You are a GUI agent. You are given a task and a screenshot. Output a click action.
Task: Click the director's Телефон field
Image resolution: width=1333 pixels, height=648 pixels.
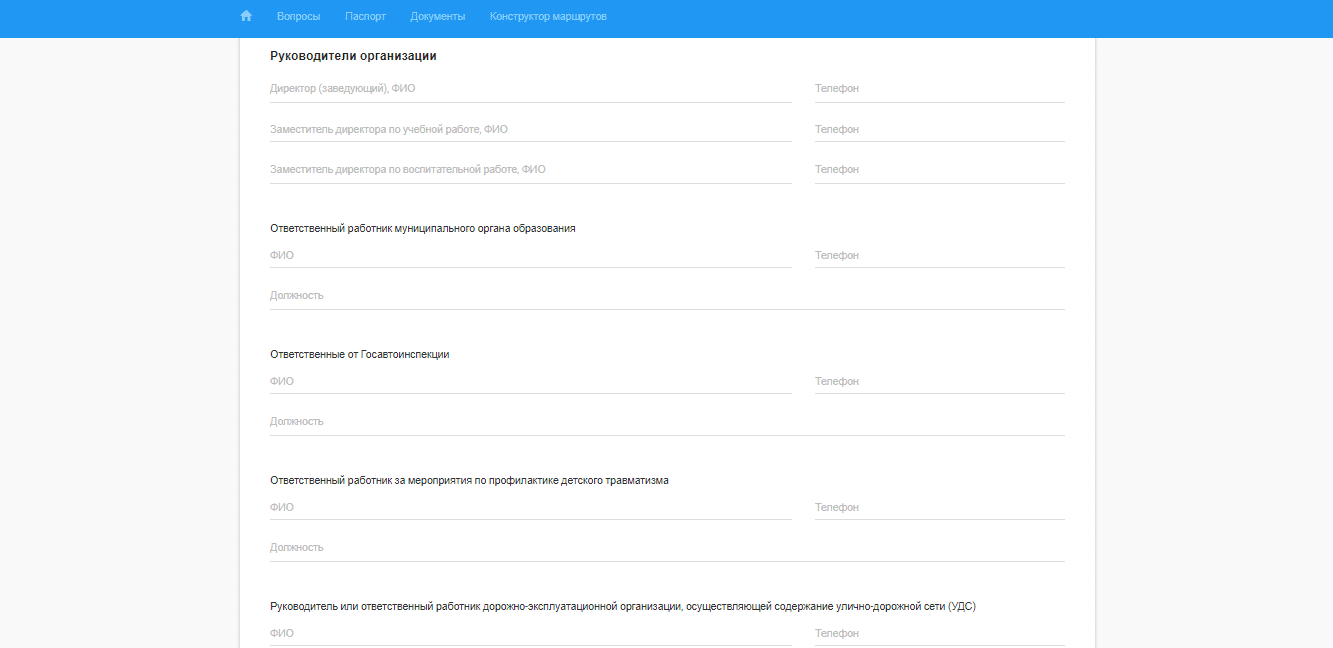pyautogui.click(x=939, y=89)
